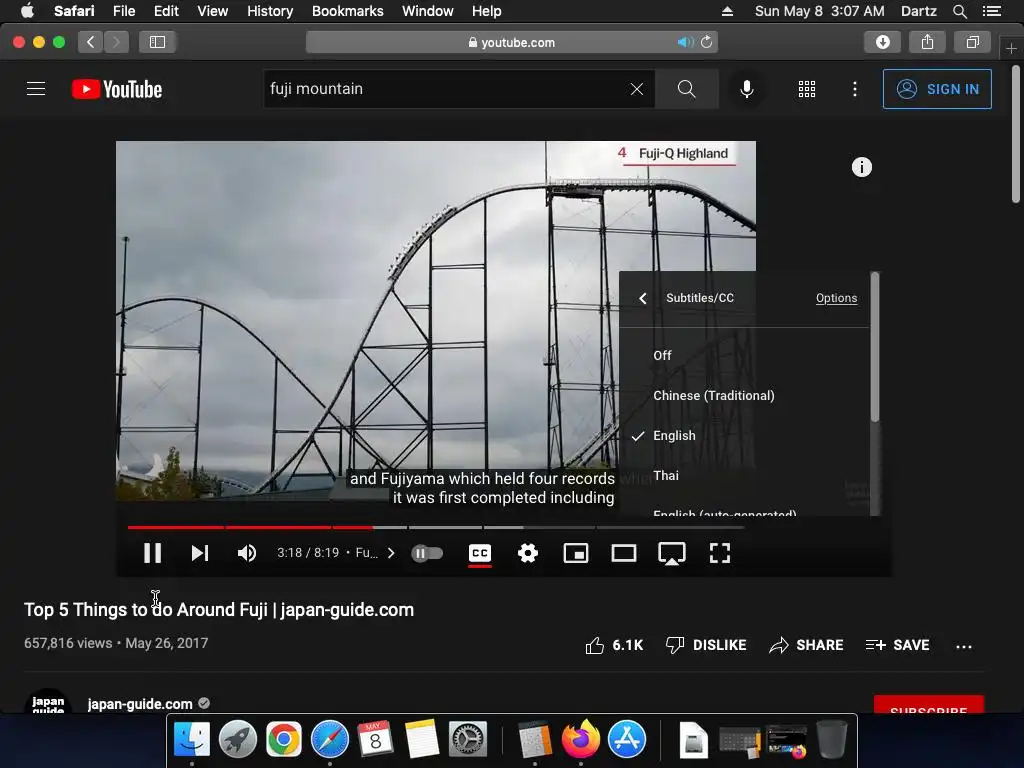Click the SAVE to playlist button
The height and width of the screenshot is (768, 1024).
pyautogui.click(x=897, y=645)
